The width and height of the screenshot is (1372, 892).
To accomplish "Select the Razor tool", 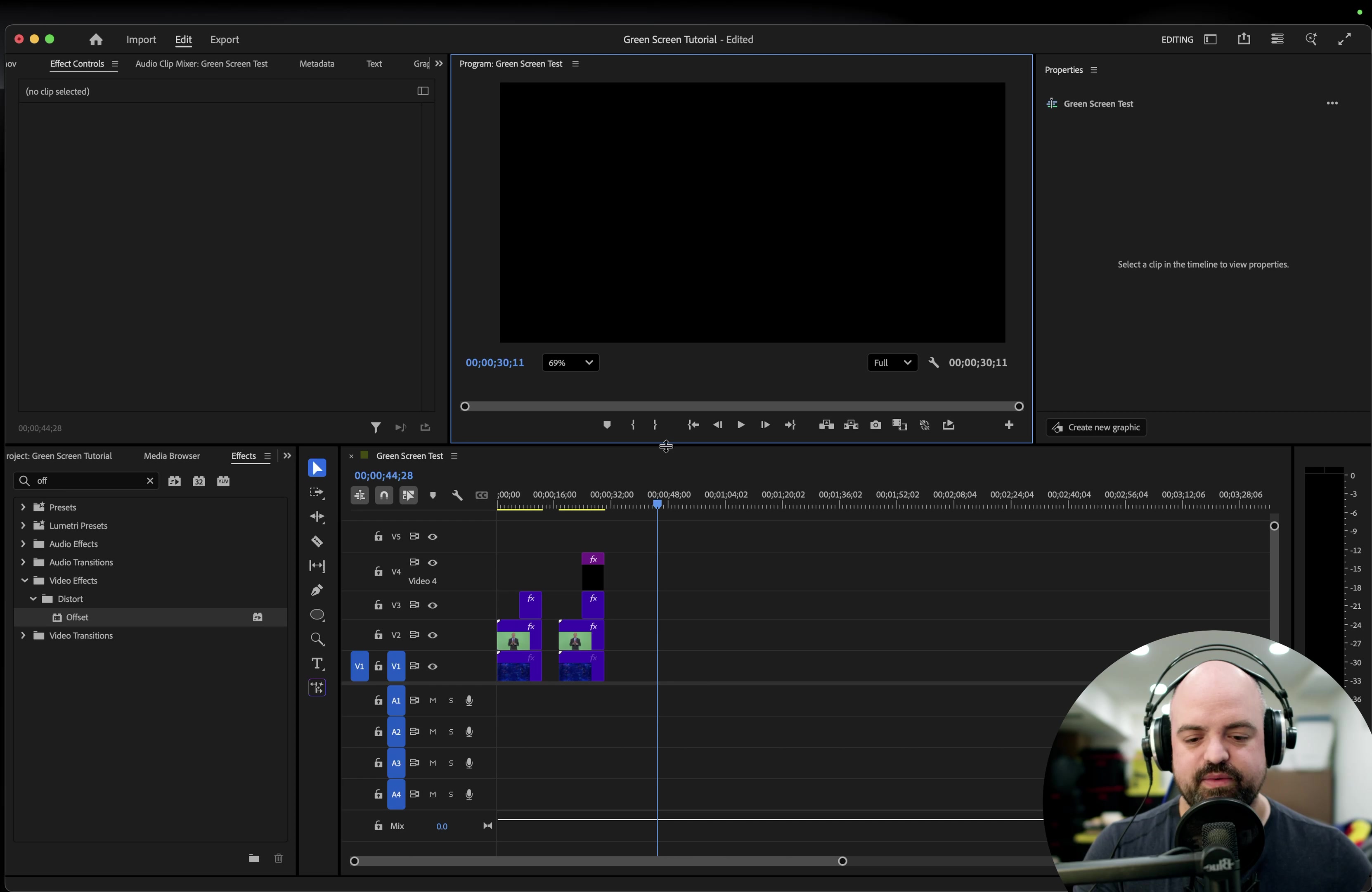I will (317, 541).
